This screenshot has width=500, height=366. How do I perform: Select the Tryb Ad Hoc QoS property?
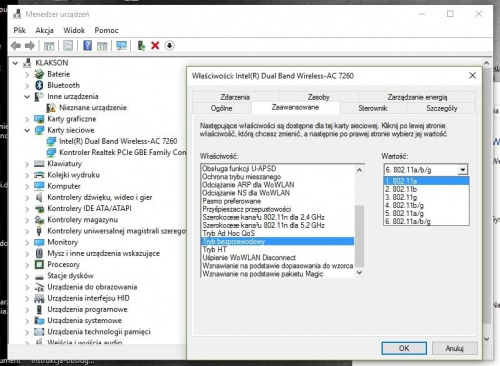[x=277, y=233]
